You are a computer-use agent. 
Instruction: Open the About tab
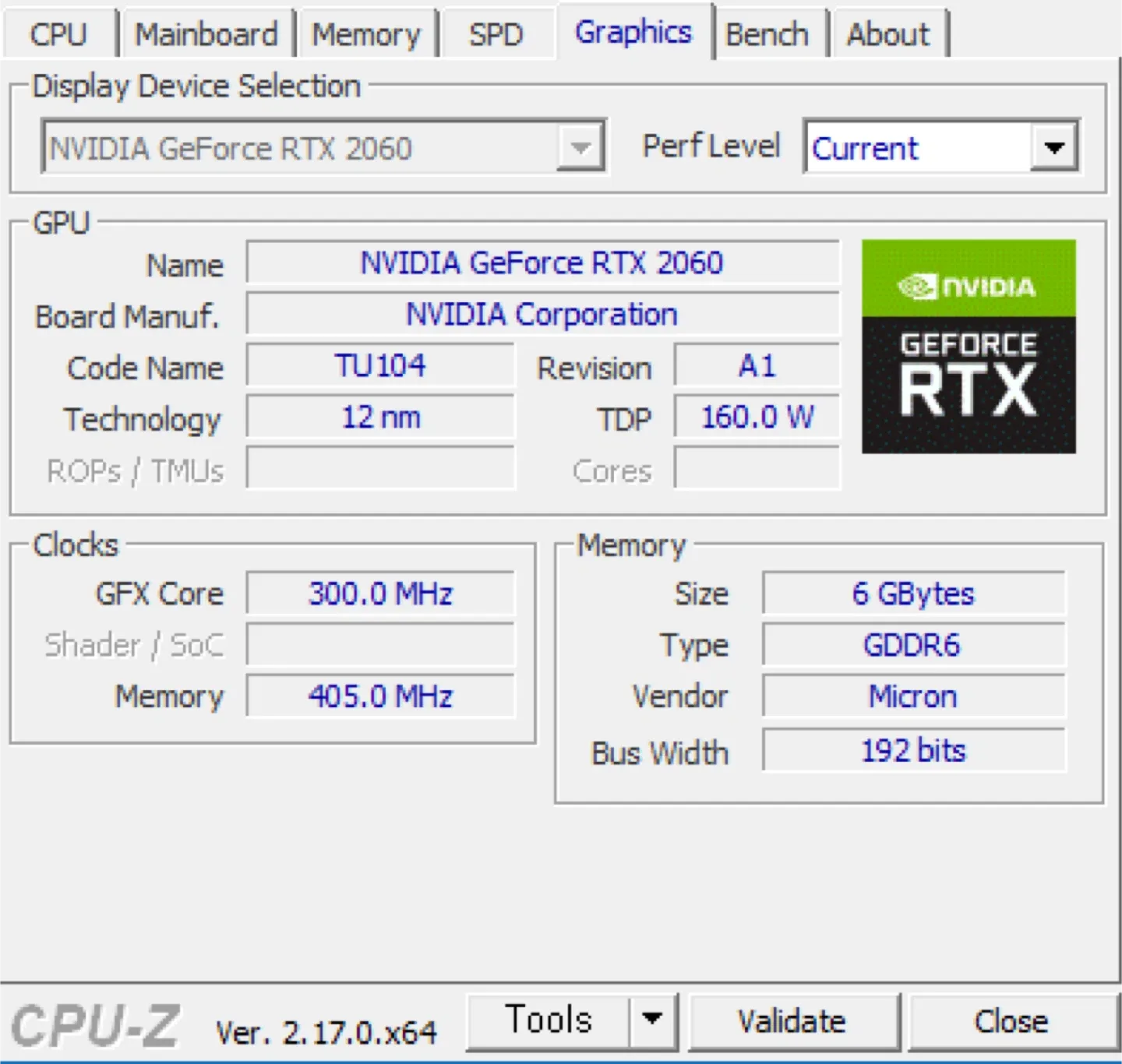click(x=888, y=34)
